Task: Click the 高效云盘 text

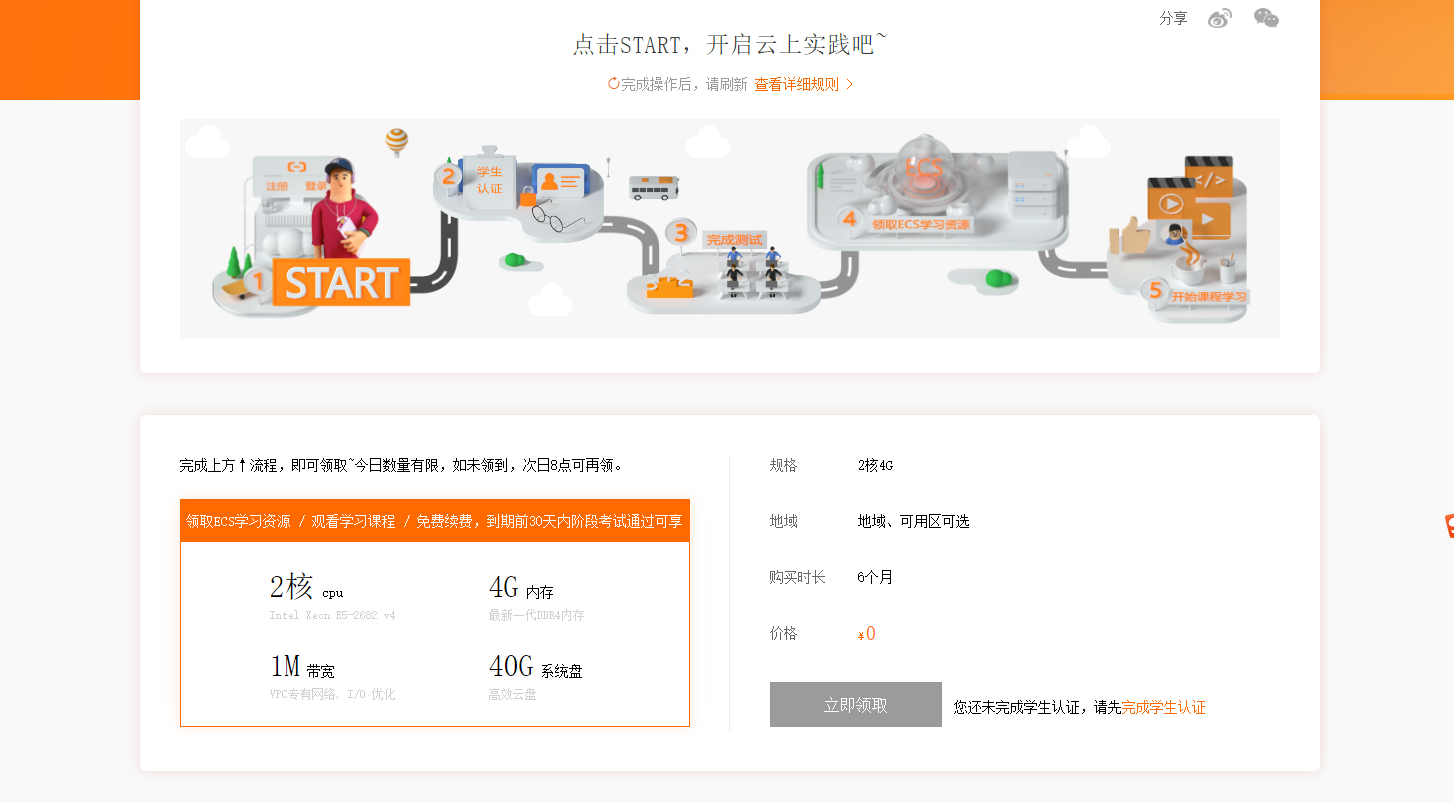Action: (x=513, y=694)
